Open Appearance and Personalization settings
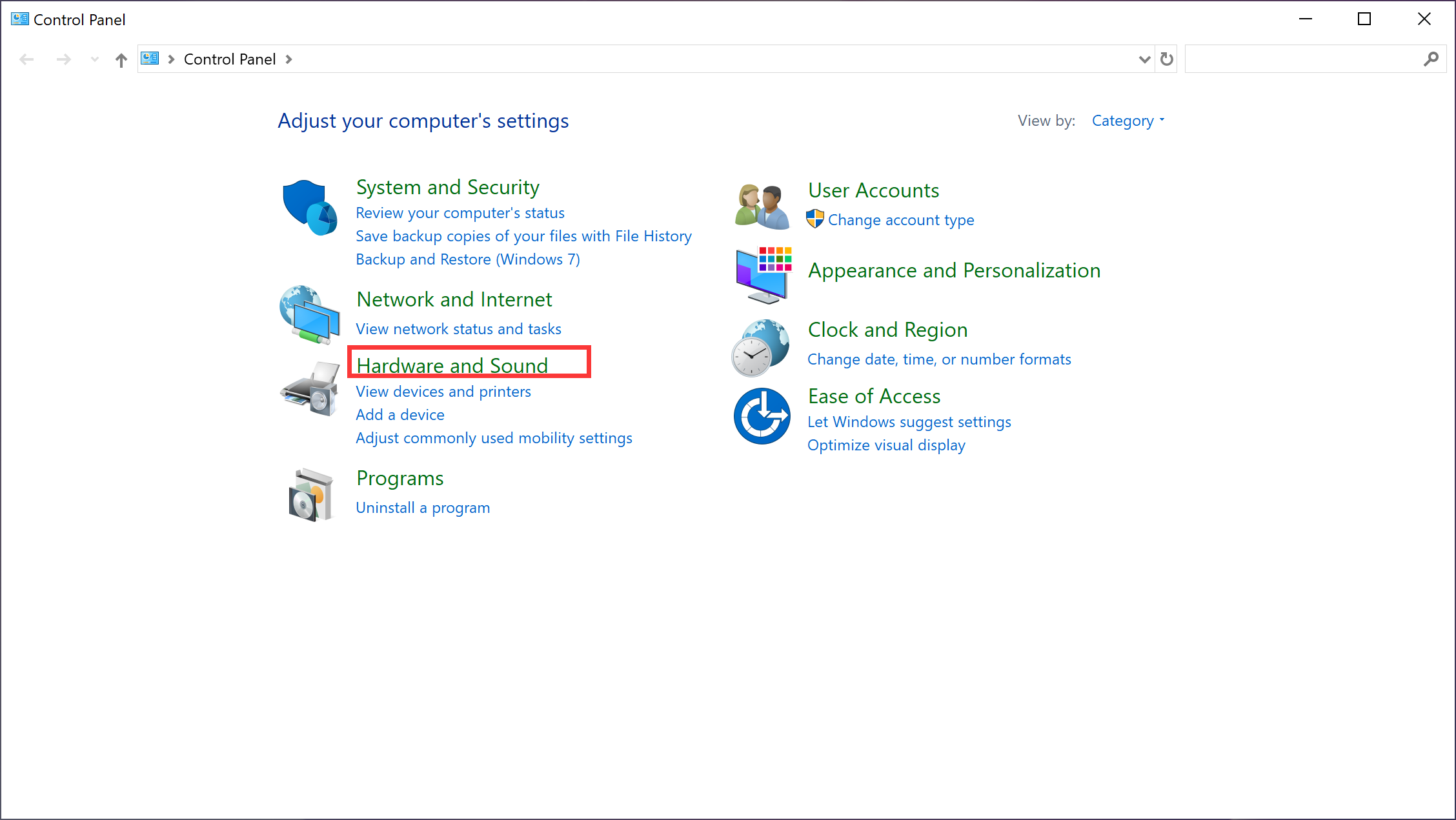The width and height of the screenshot is (1456, 820). tap(954, 269)
